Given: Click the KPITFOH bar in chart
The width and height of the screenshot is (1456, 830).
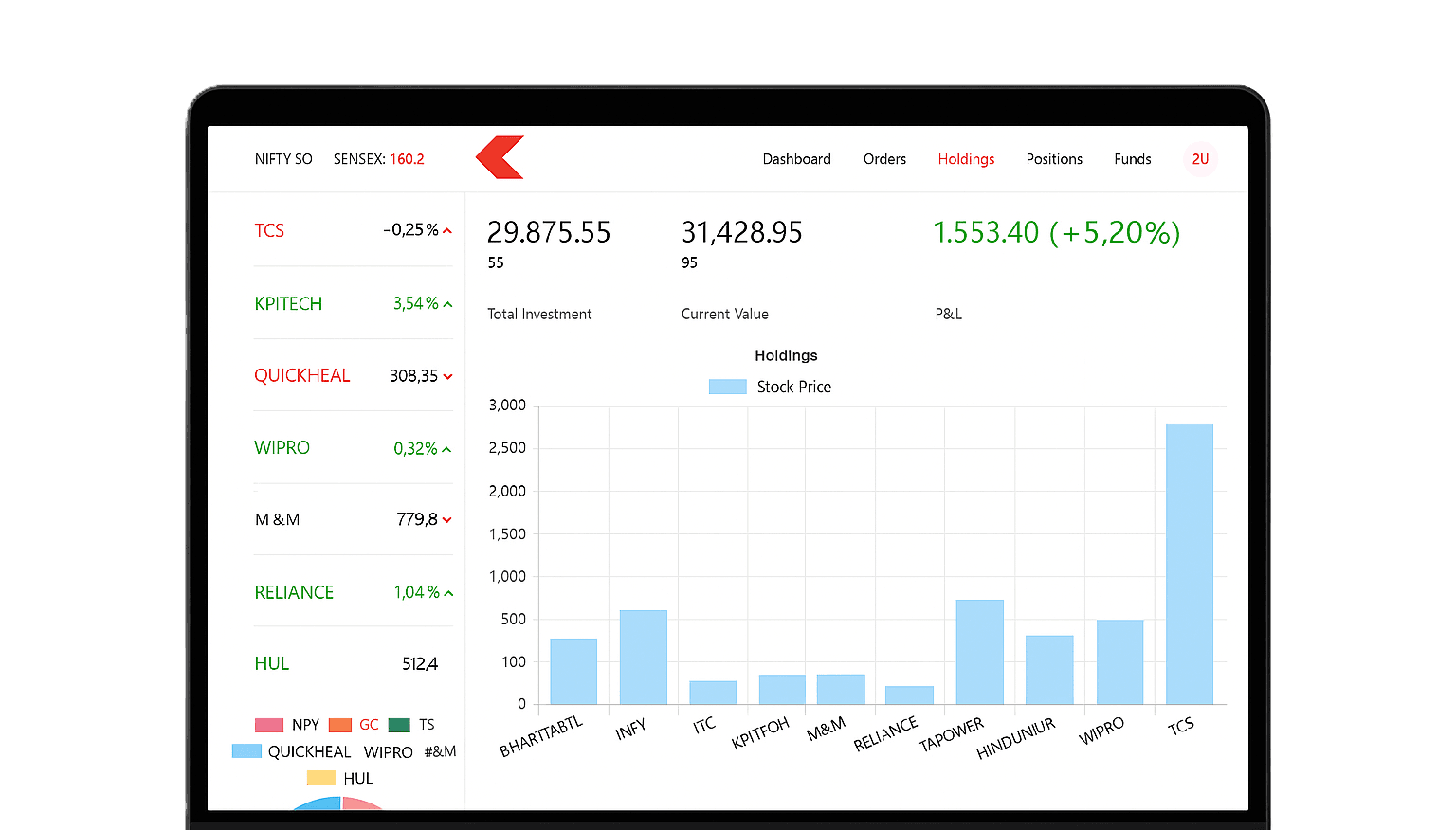Looking at the screenshot, I should 782,689.
